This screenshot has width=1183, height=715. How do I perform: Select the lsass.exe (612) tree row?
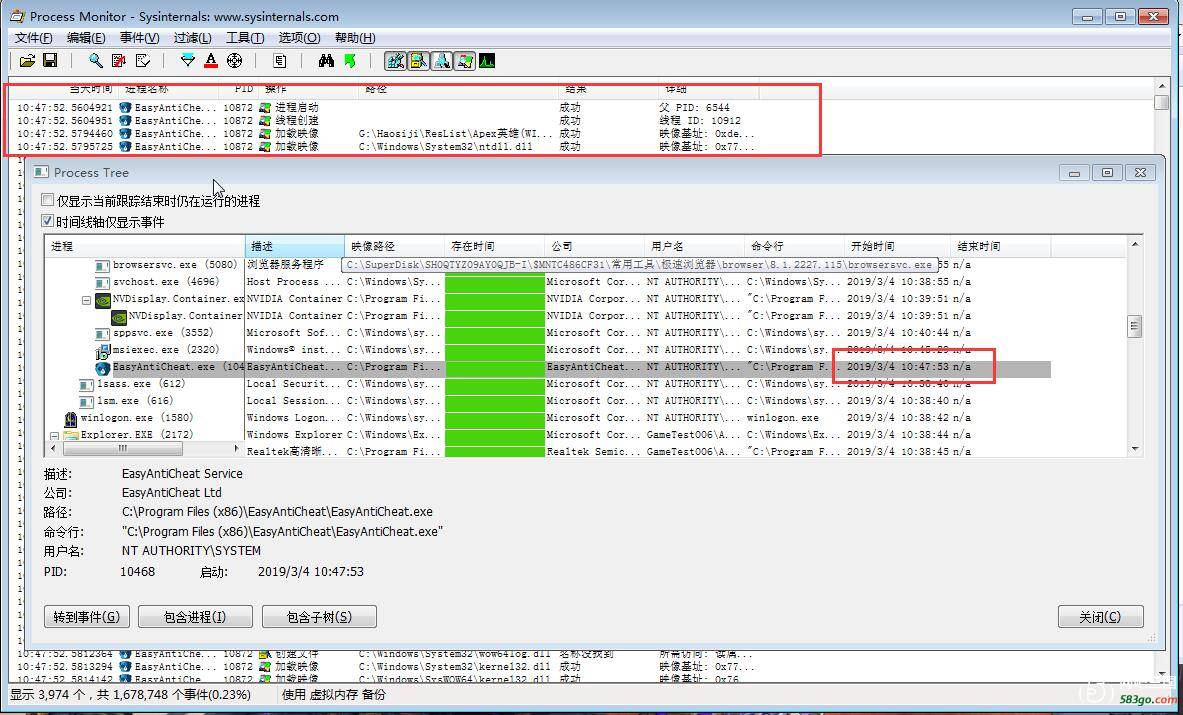tap(548, 384)
